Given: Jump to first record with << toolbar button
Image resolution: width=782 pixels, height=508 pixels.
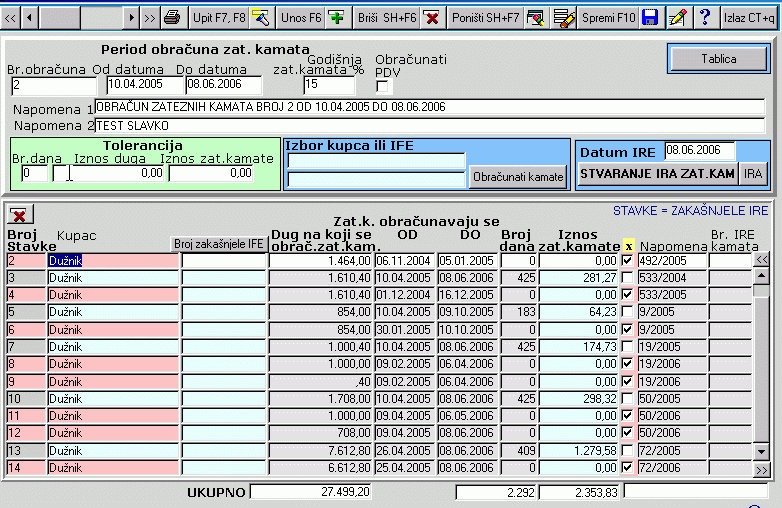Looking at the screenshot, I should (x=10, y=18).
